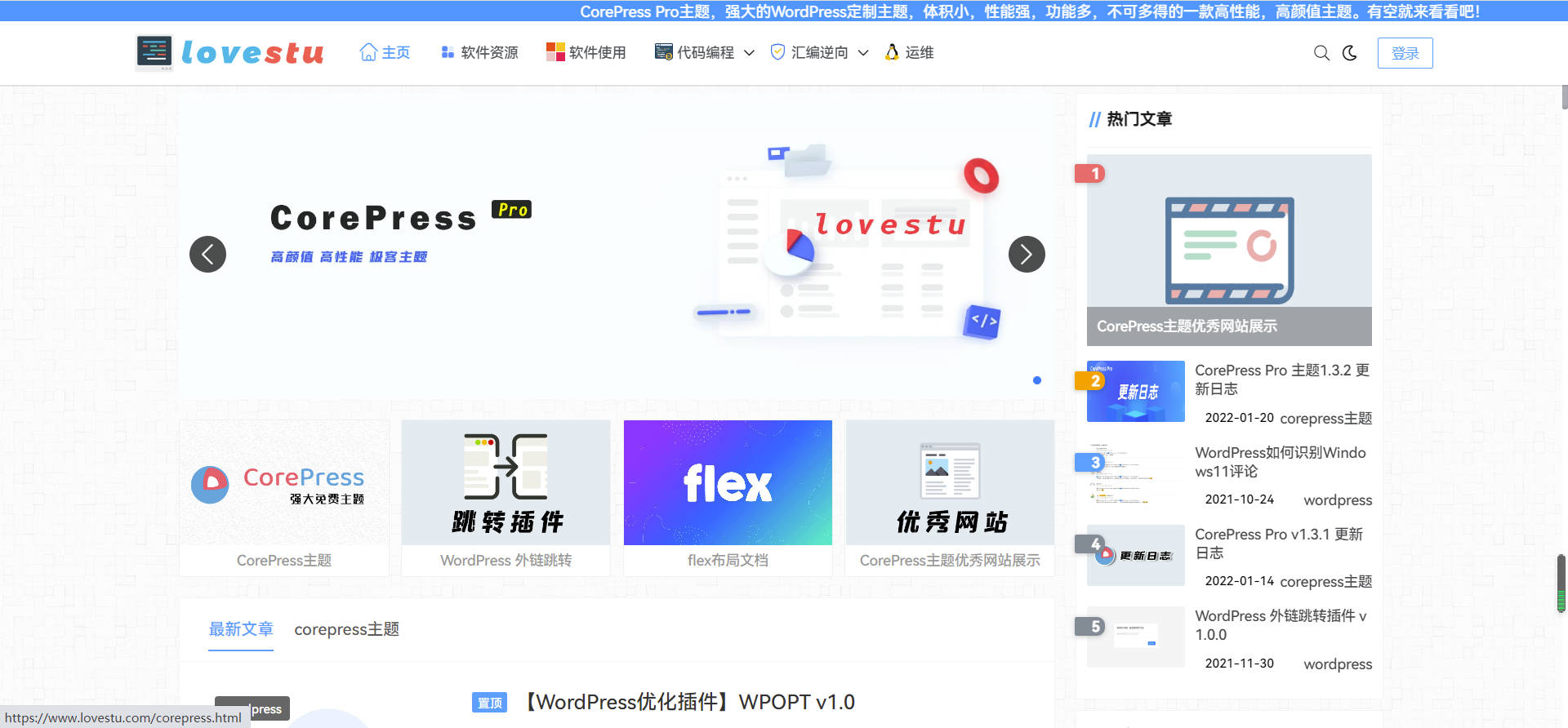Screen dimensions: 1568x728
Task: Click wordpress tag dated 2021-11-30
Action: [1338, 664]
